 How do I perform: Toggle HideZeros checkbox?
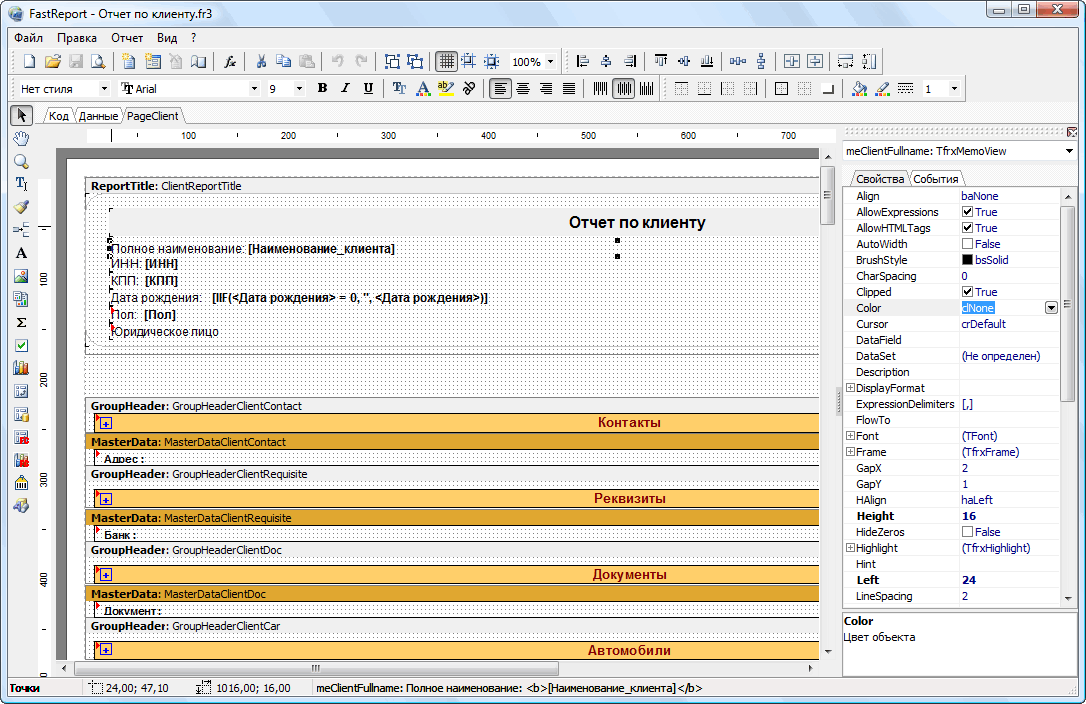tap(968, 532)
